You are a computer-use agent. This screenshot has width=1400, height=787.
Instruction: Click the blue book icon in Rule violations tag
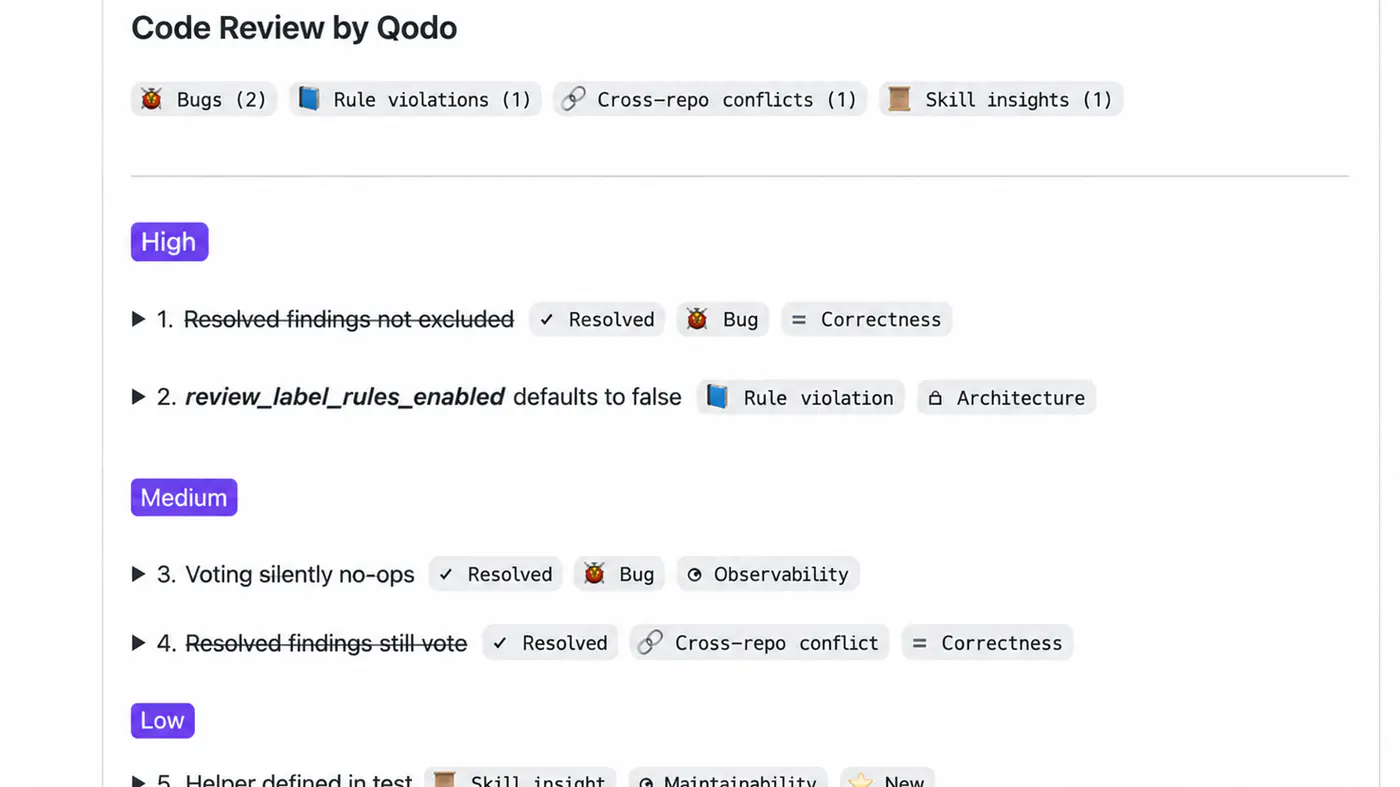(x=310, y=99)
